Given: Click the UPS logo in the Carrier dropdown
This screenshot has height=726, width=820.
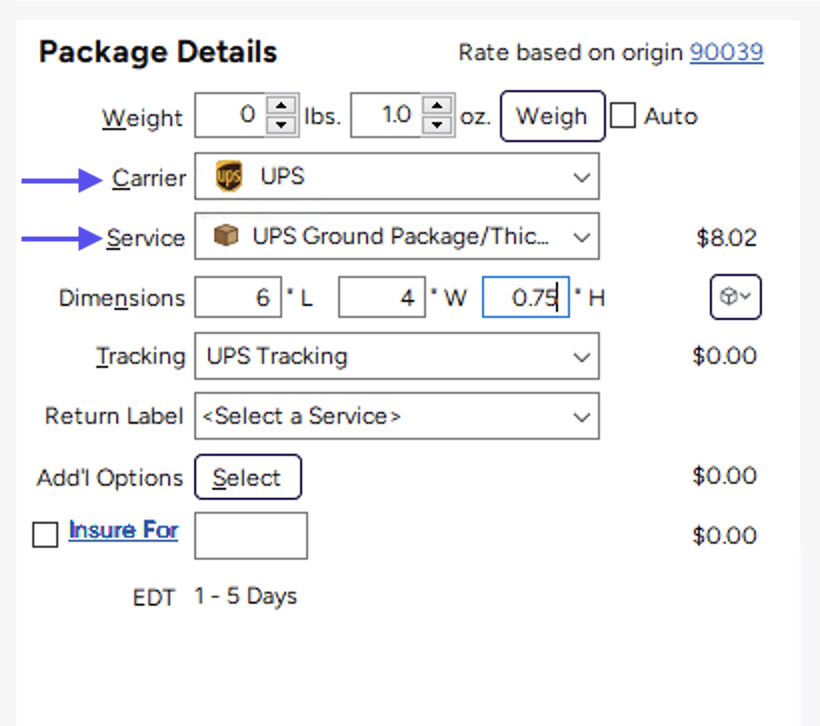Looking at the screenshot, I should tap(228, 176).
